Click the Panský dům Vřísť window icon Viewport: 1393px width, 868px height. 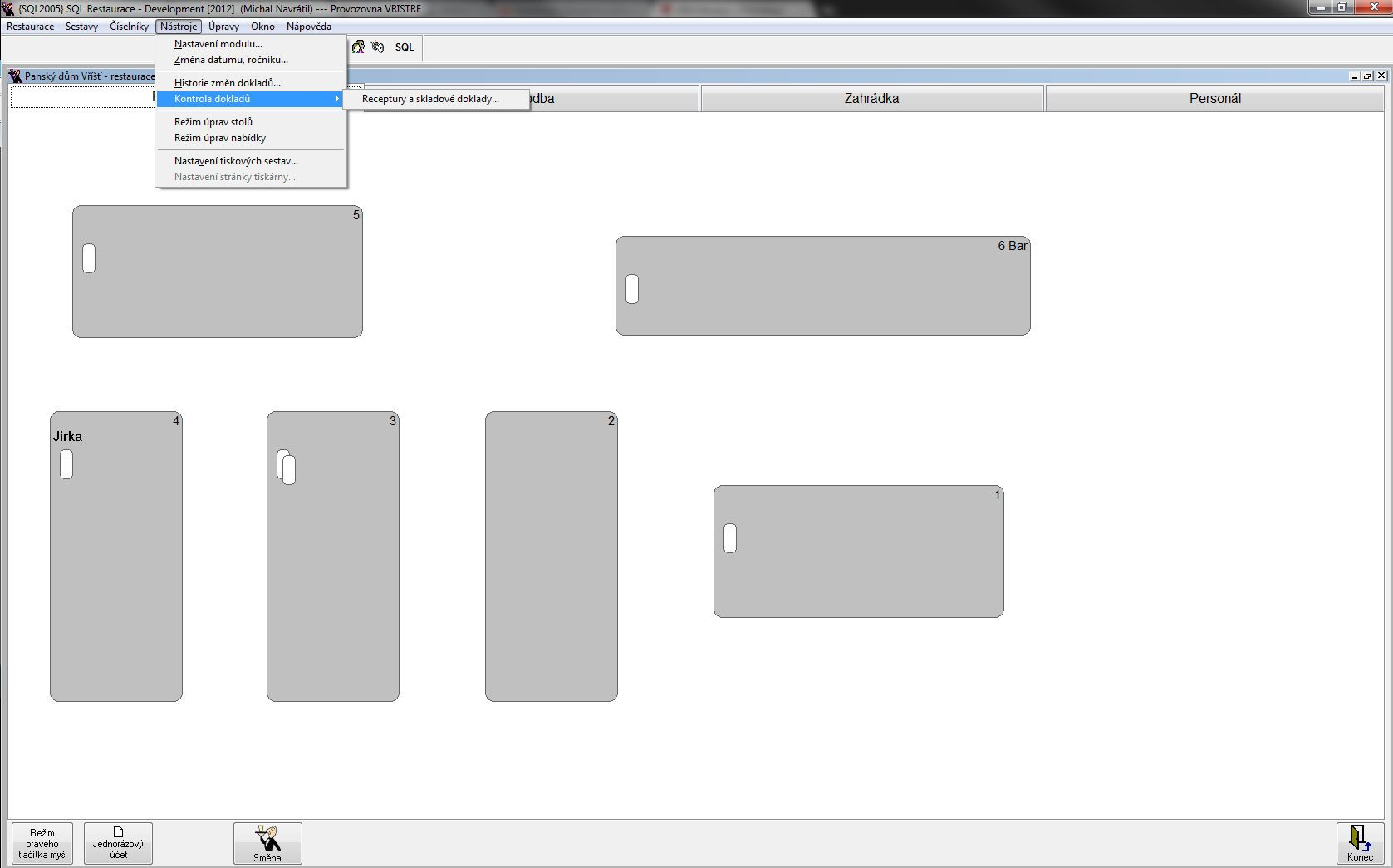(x=15, y=76)
